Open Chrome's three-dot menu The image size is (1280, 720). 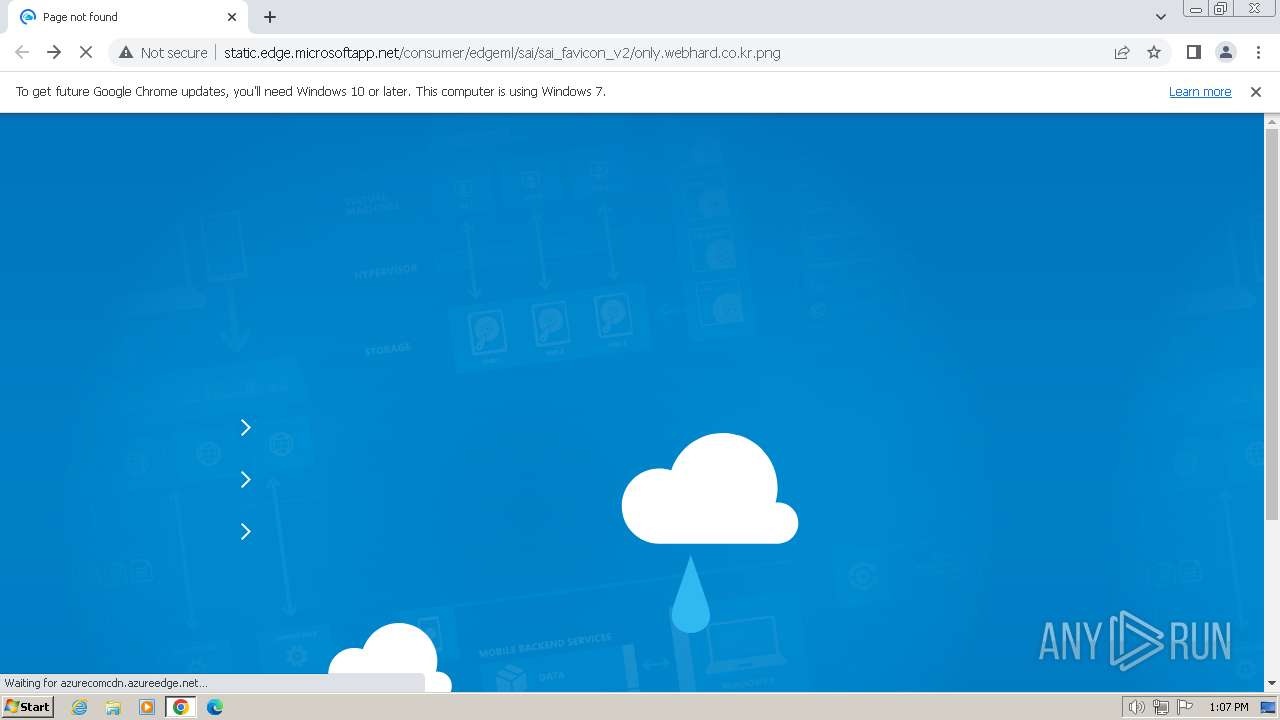coord(1258,52)
